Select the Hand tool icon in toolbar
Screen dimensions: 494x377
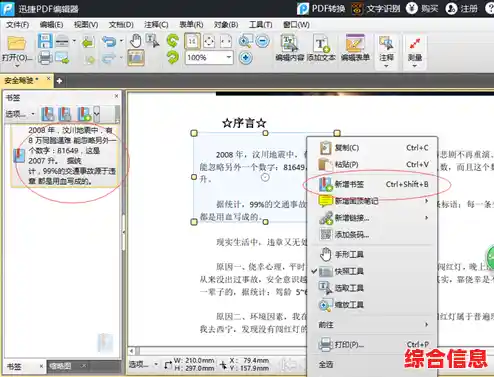136,41
